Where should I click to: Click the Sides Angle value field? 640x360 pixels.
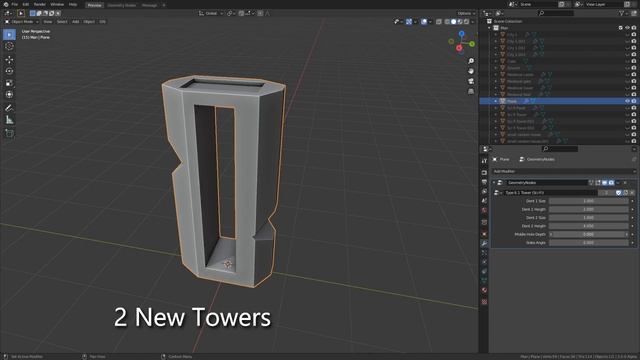pyautogui.click(x=588, y=243)
